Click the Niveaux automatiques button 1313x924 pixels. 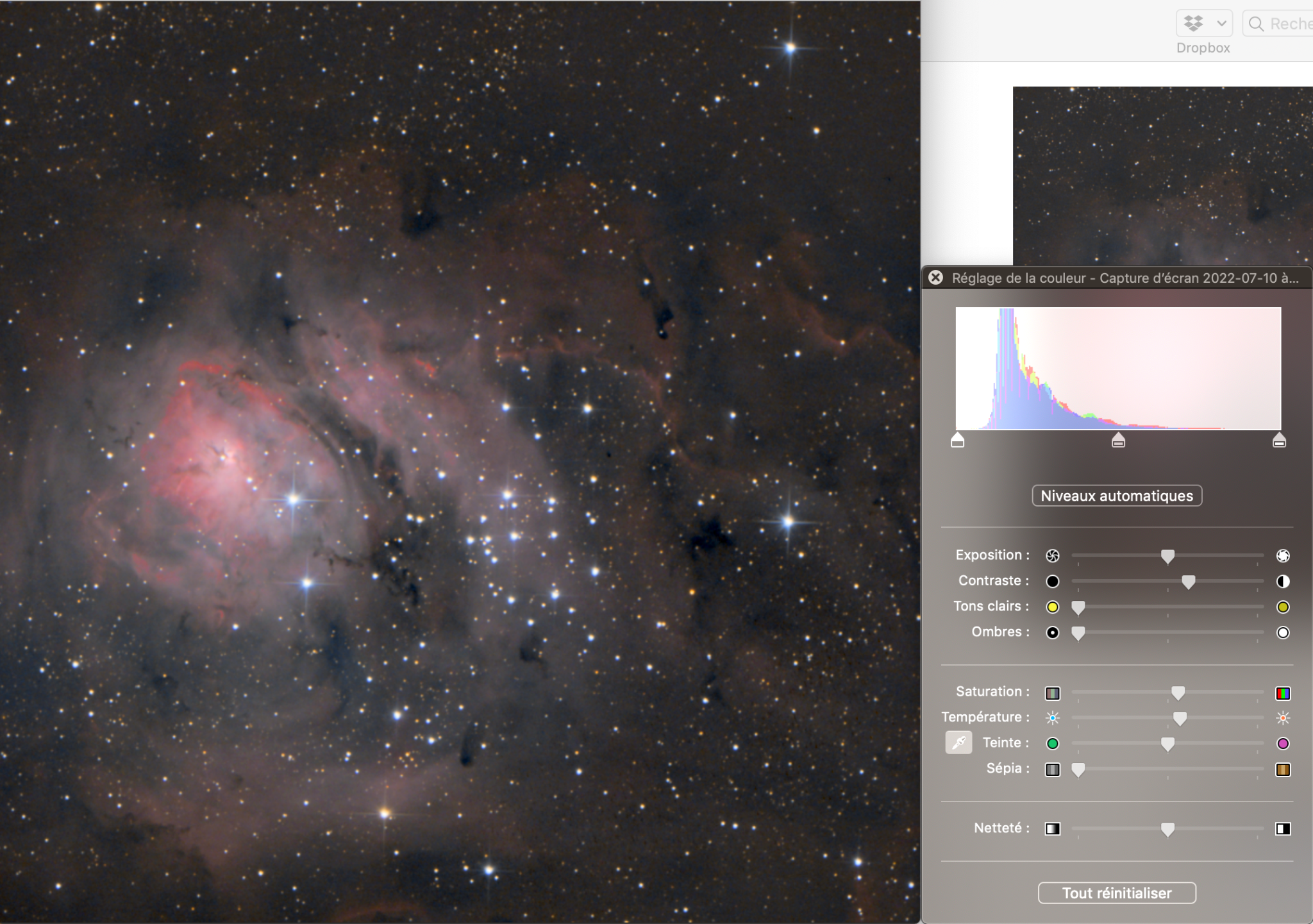pos(1117,496)
